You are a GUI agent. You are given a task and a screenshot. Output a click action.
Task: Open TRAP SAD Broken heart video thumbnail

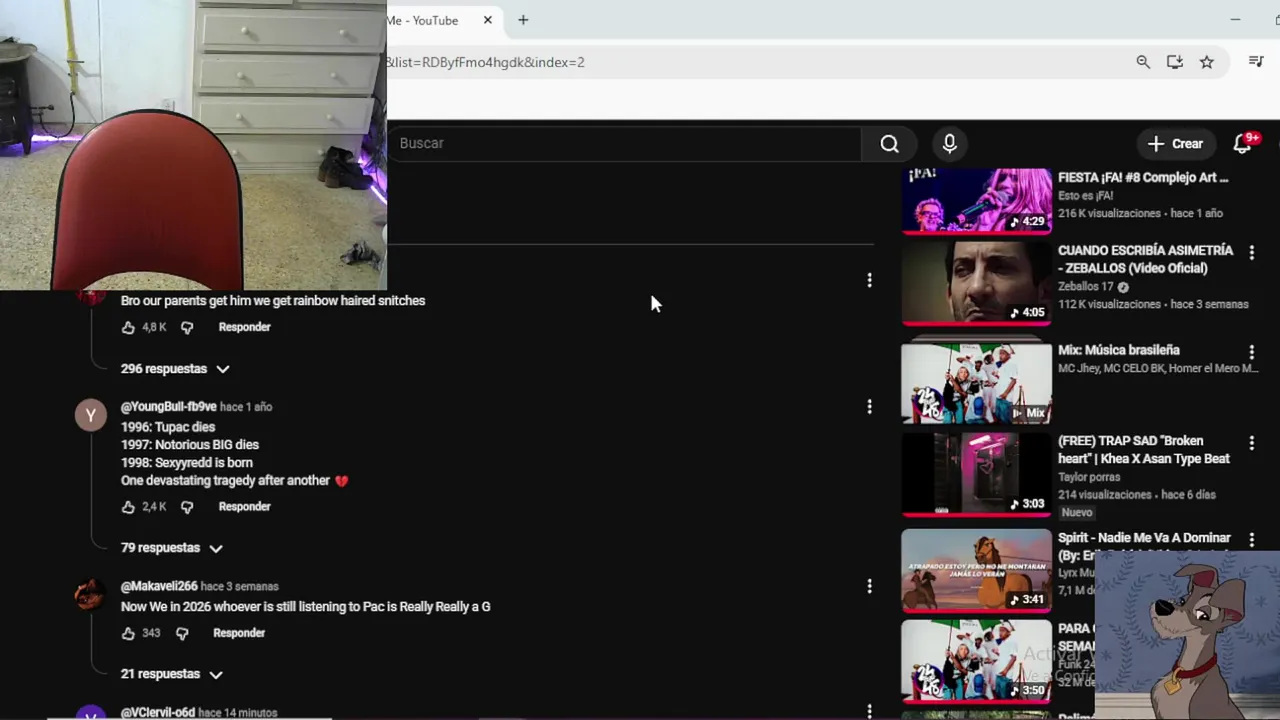pos(977,474)
